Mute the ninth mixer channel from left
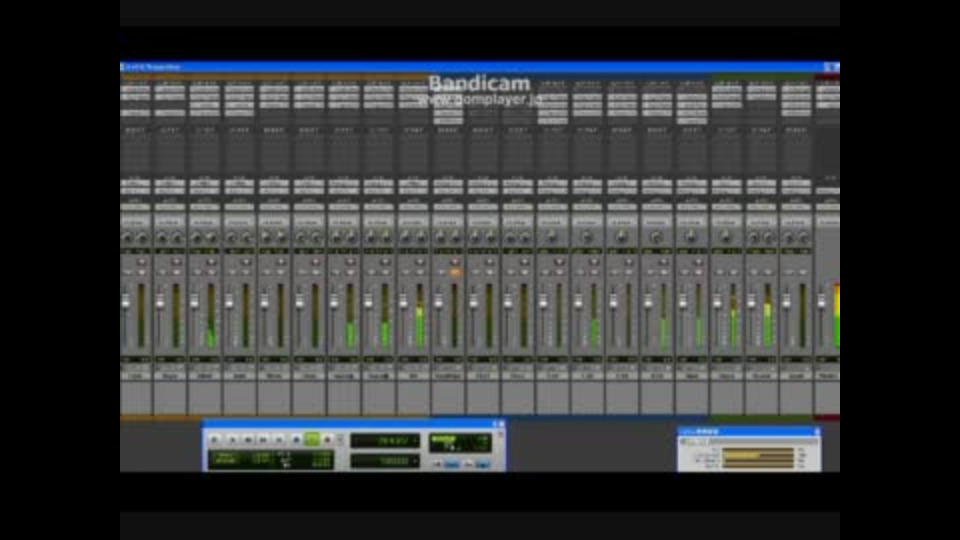The image size is (960, 540). click(420, 272)
